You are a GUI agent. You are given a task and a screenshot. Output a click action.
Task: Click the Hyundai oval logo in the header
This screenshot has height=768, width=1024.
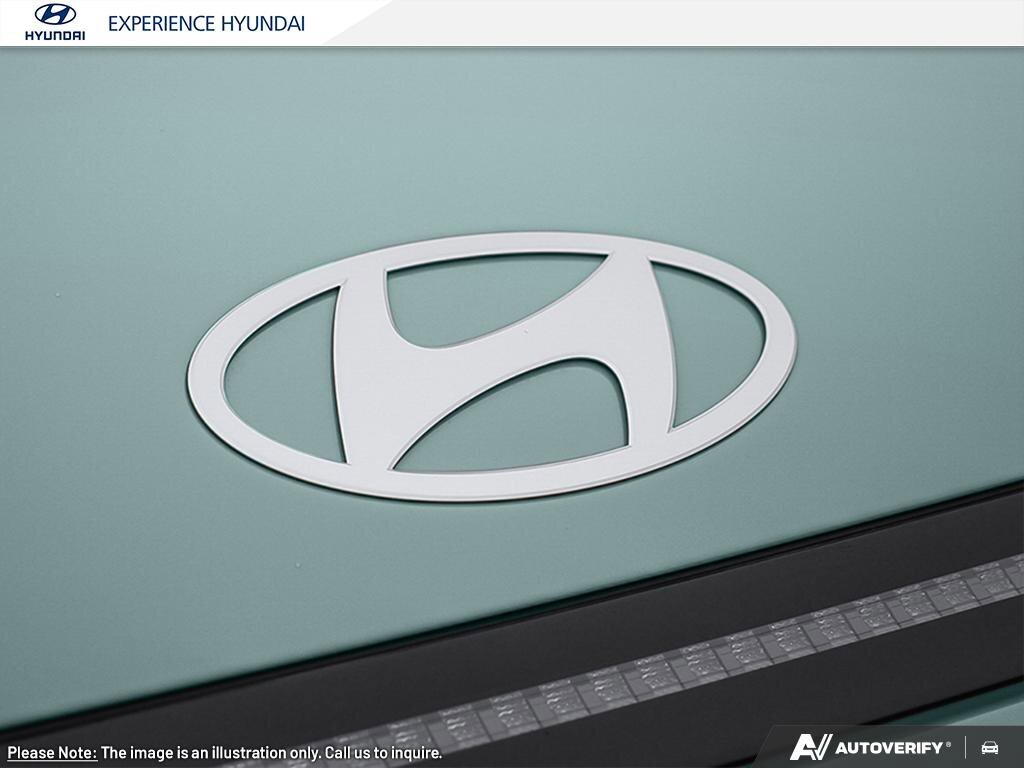pos(55,15)
